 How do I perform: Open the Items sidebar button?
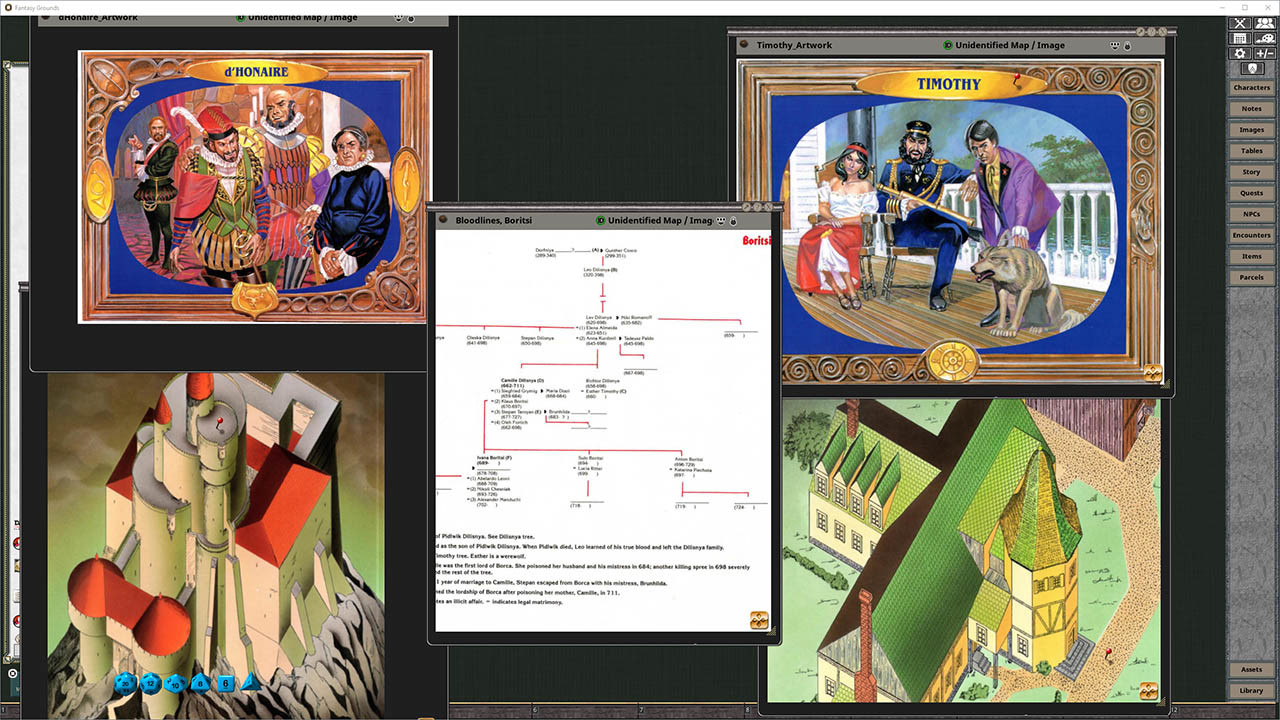coord(1252,256)
